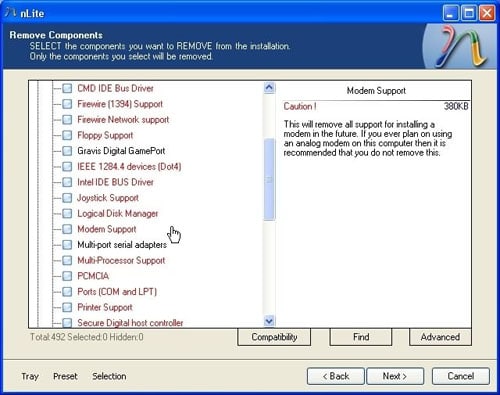Click the component list scrollbar thumb
Viewport: 500px width, 395px height.
[269, 180]
